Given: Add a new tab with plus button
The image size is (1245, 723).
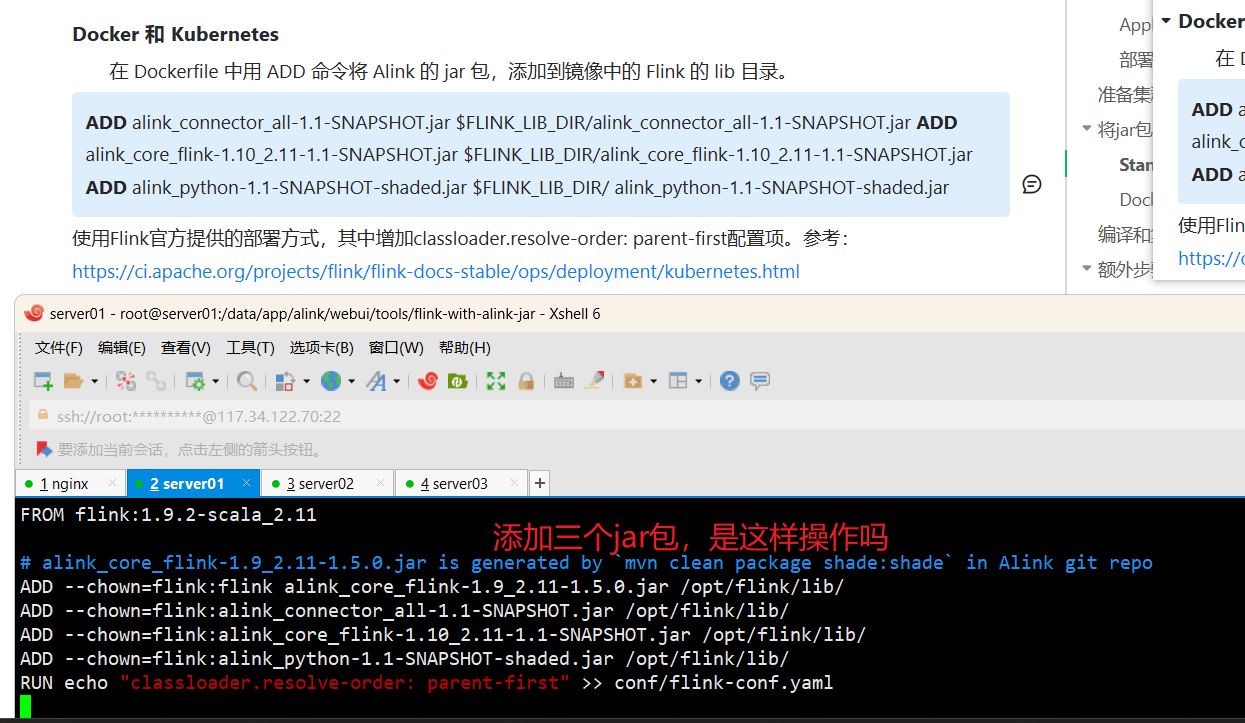Looking at the screenshot, I should [x=540, y=483].
